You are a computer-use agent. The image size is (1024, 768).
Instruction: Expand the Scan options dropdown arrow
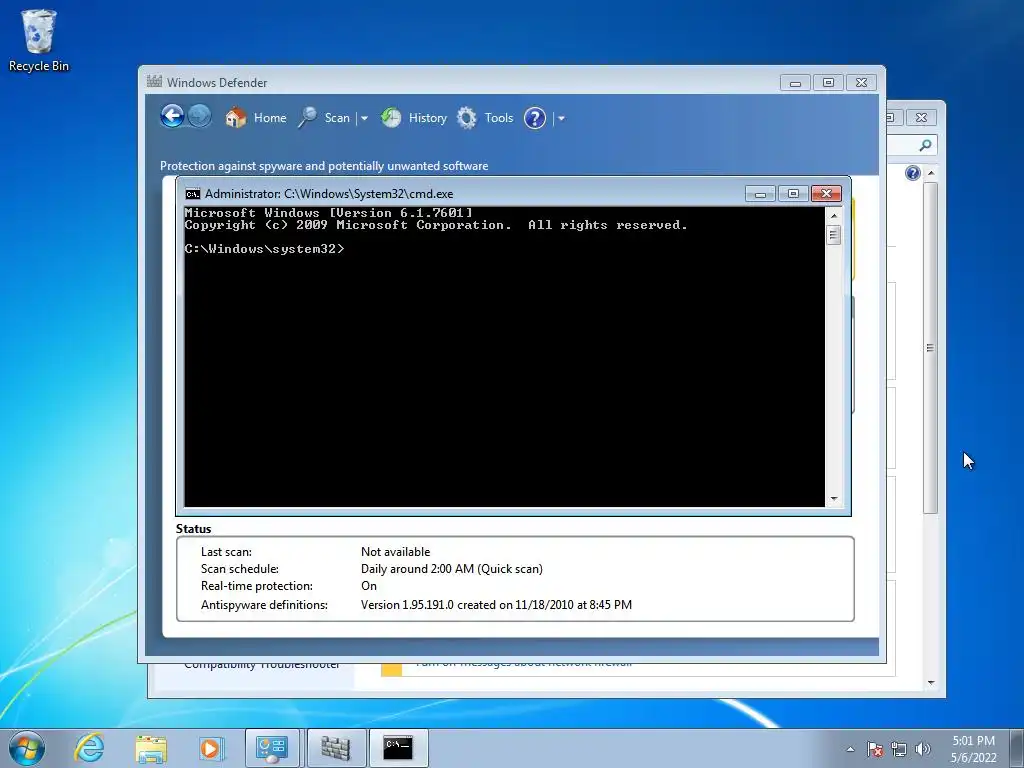coord(364,118)
